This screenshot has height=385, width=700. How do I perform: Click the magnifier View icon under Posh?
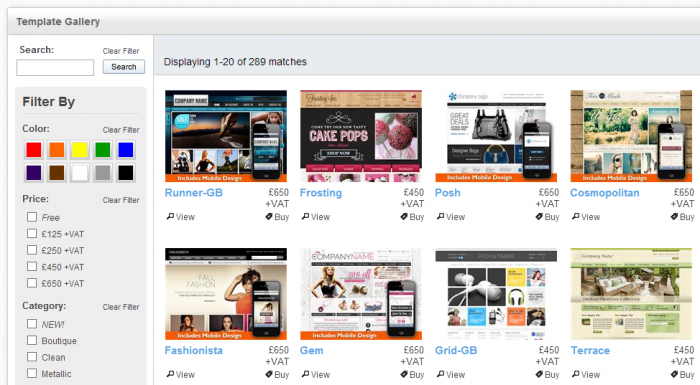(441, 217)
